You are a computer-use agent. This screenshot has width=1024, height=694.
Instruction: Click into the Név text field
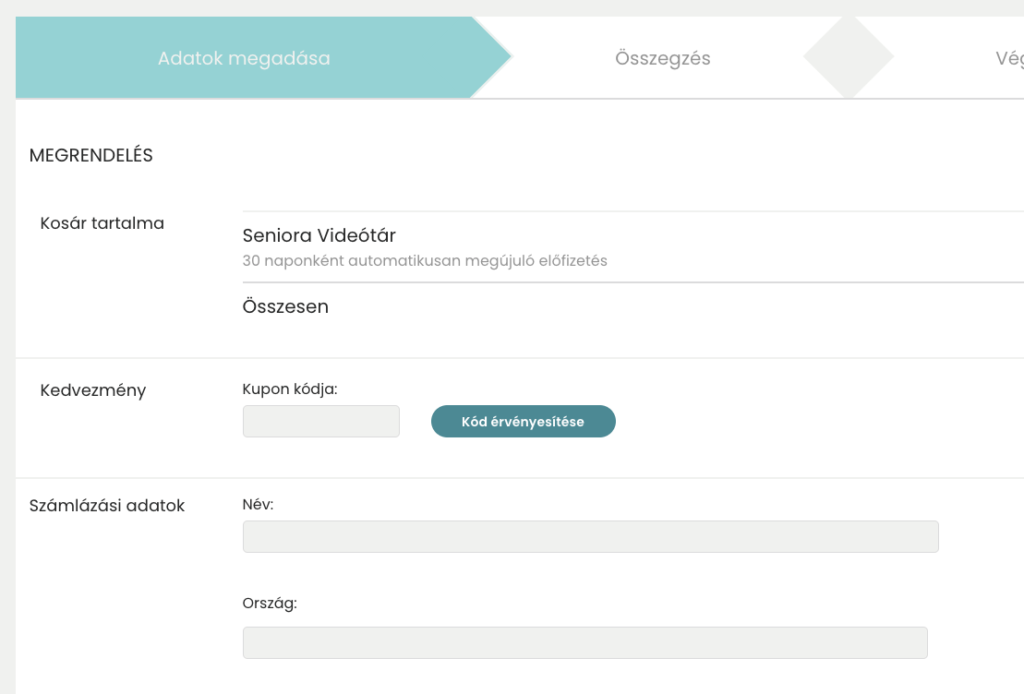pos(590,537)
